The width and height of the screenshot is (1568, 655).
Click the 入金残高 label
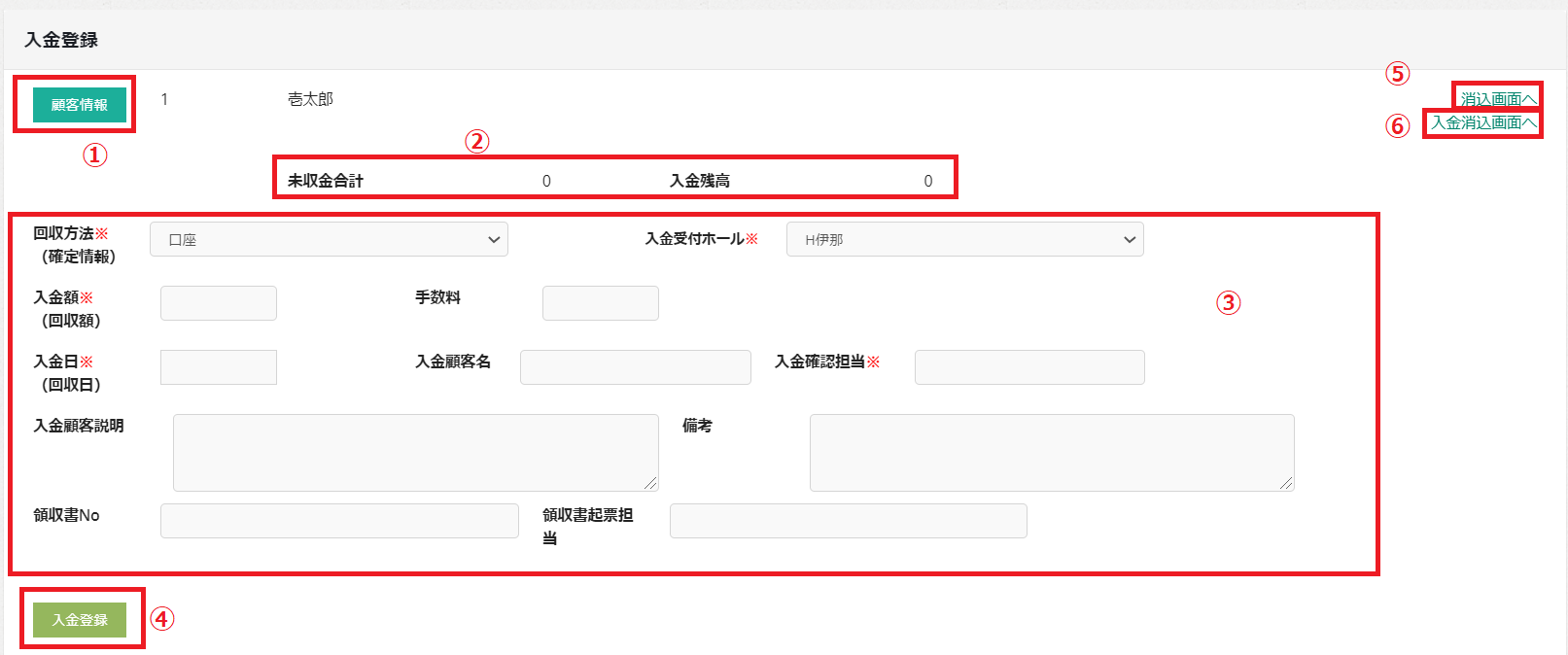click(700, 181)
